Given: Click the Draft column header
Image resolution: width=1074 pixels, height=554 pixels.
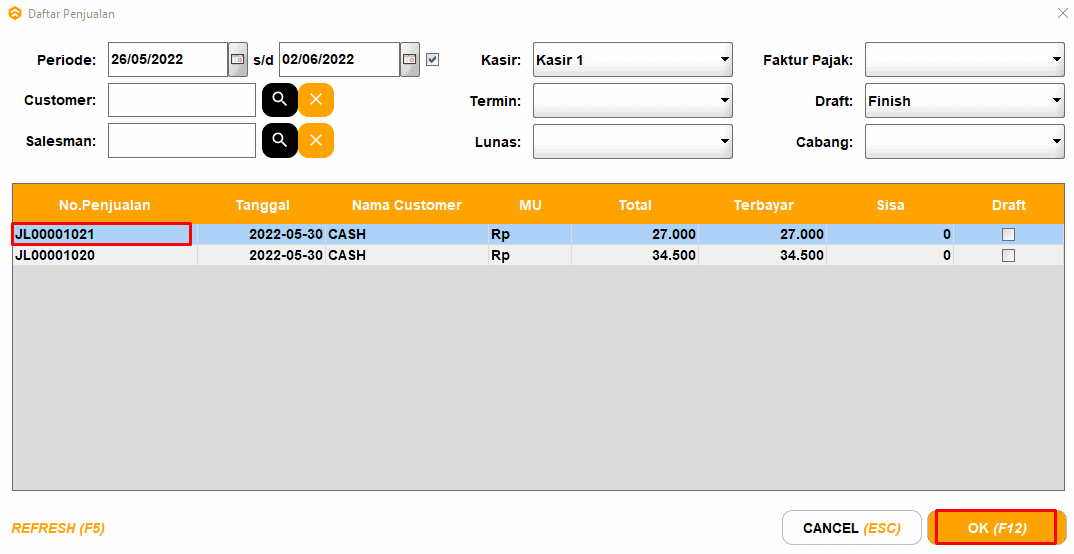Looking at the screenshot, I should [1009, 205].
